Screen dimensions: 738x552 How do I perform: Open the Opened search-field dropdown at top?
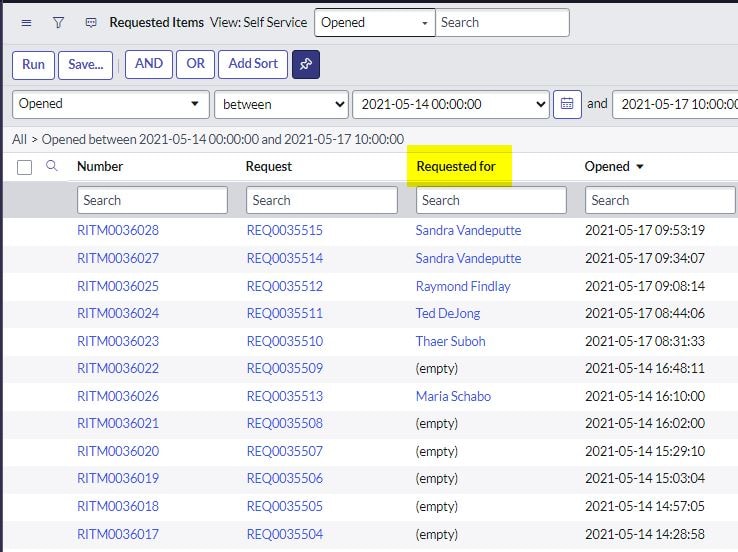click(x=375, y=23)
